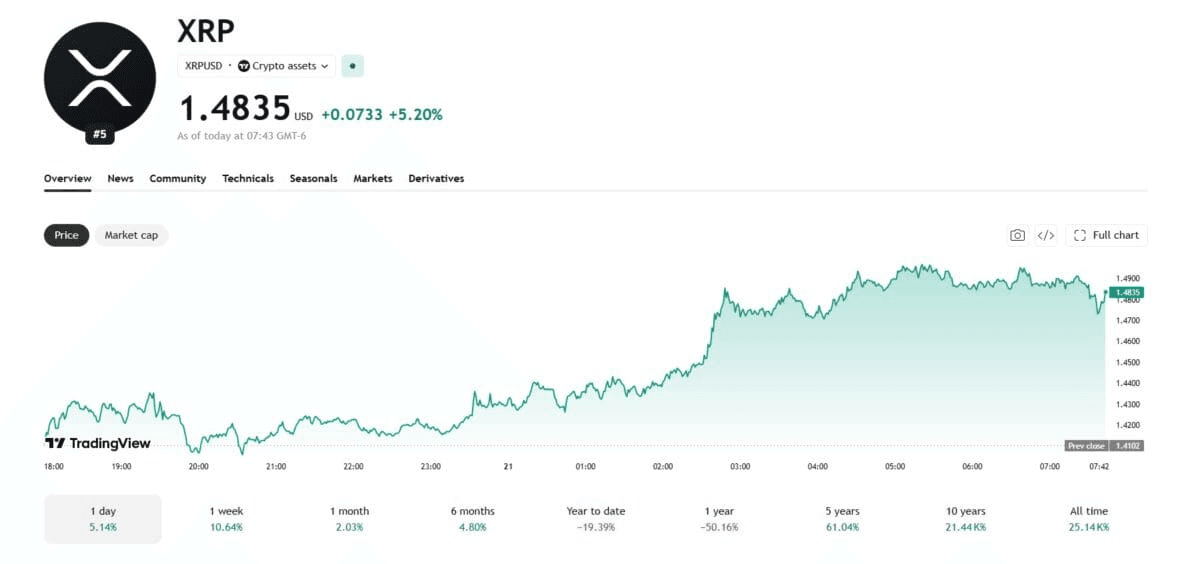
Task: Click the +5.20% change value
Action: (416, 114)
